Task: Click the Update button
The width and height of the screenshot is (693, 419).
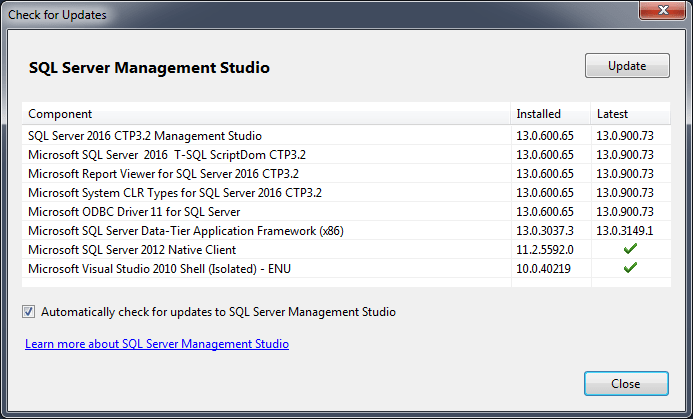Action: click(x=627, y=66)
